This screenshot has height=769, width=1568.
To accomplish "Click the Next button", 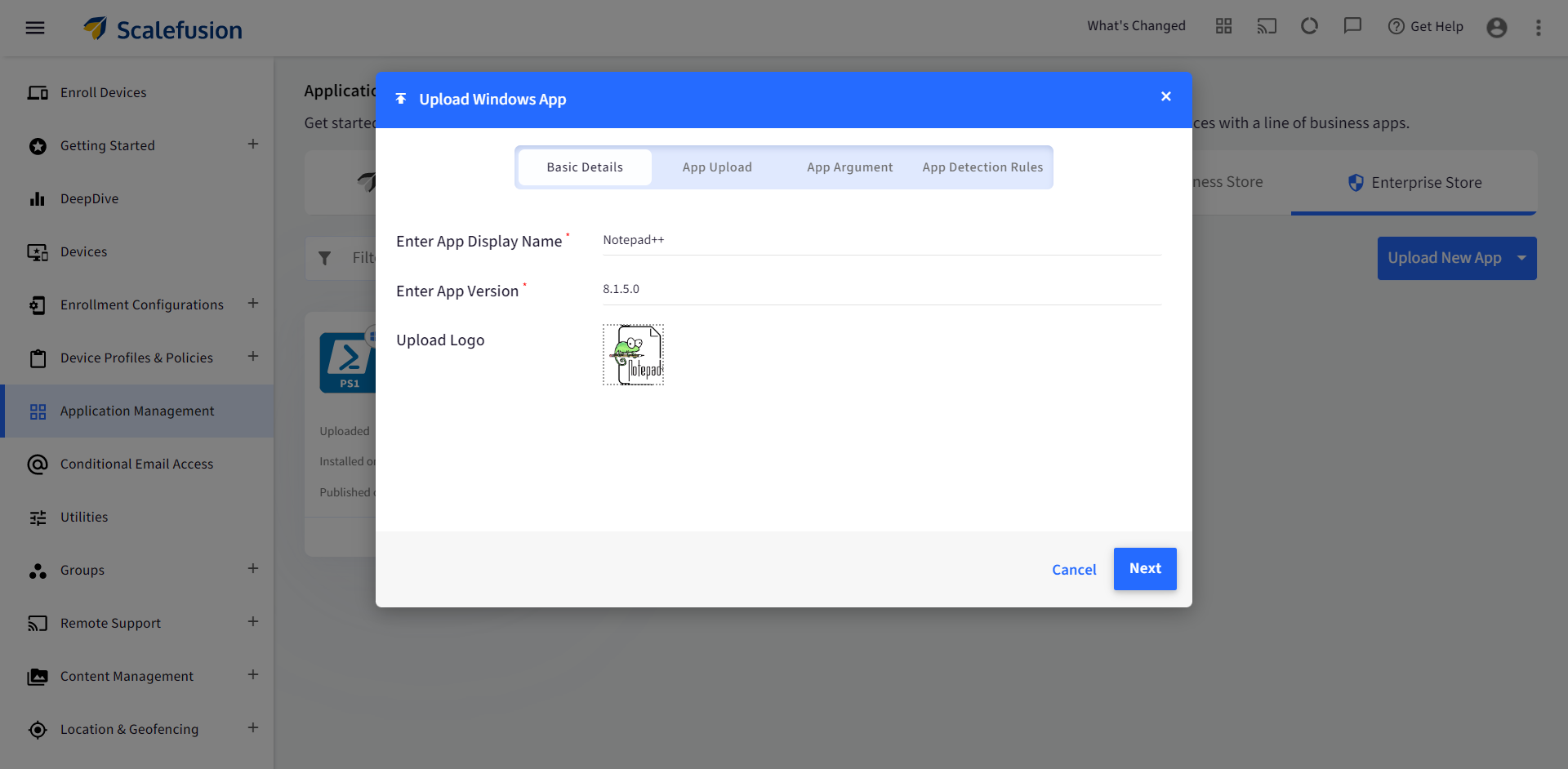I will click(x=1145, y=569).
